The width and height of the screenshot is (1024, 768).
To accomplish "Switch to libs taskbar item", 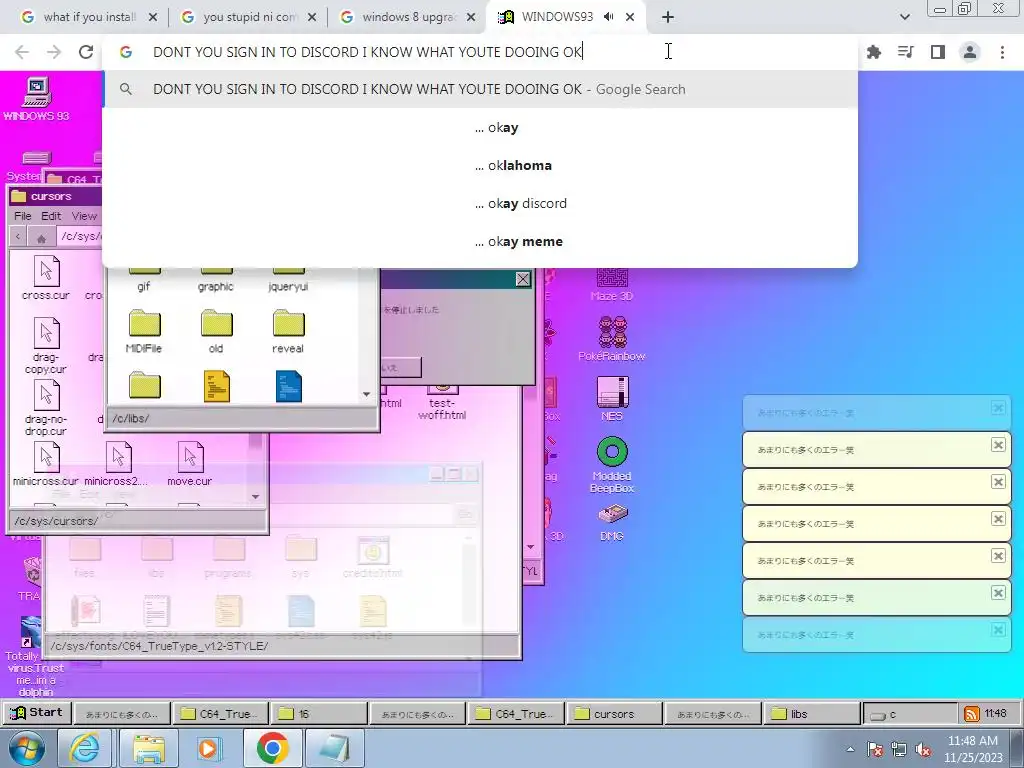I will [x=812, y=714].
